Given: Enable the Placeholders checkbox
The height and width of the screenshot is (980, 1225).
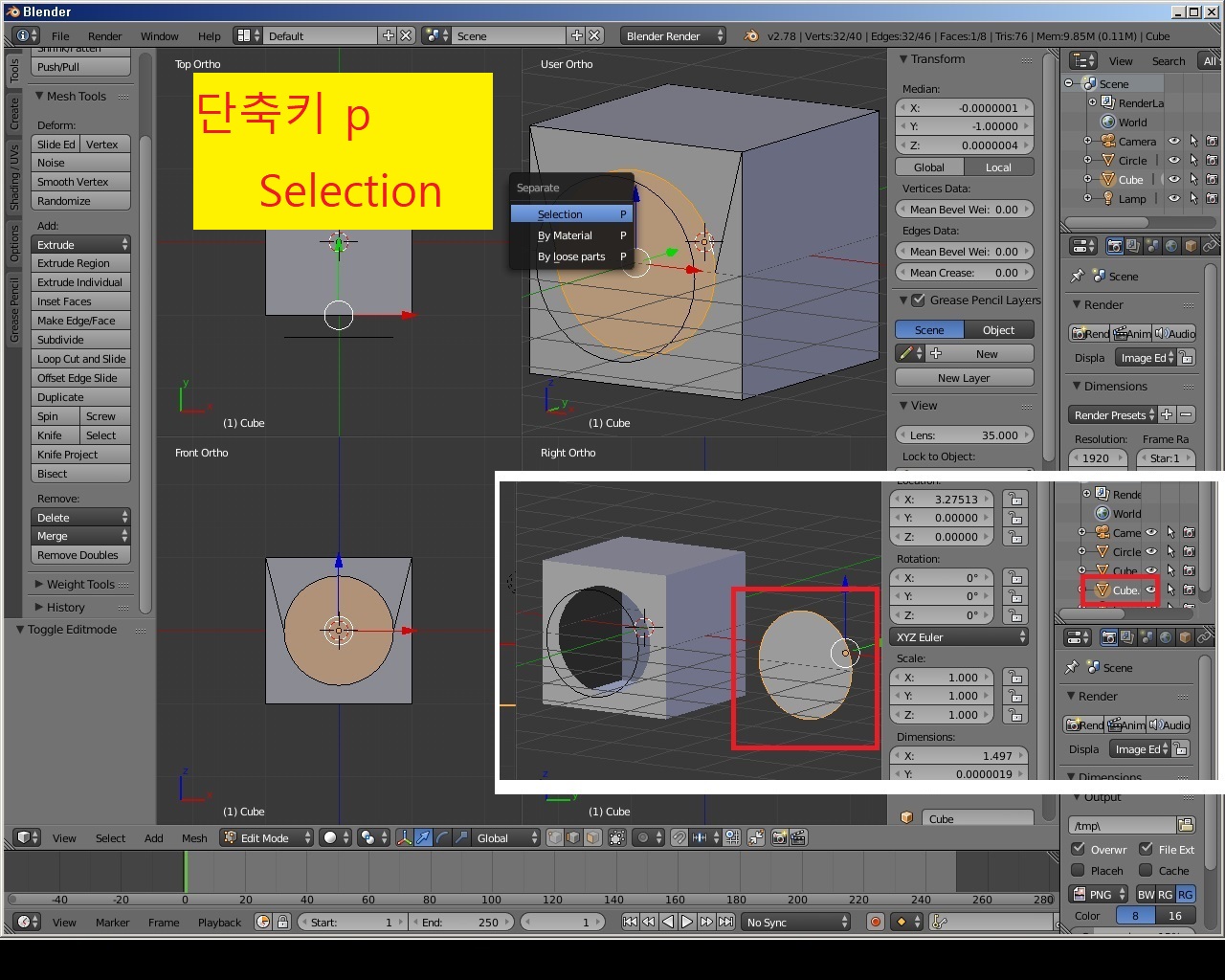Looking at the screenshot, I should 1079,870.
